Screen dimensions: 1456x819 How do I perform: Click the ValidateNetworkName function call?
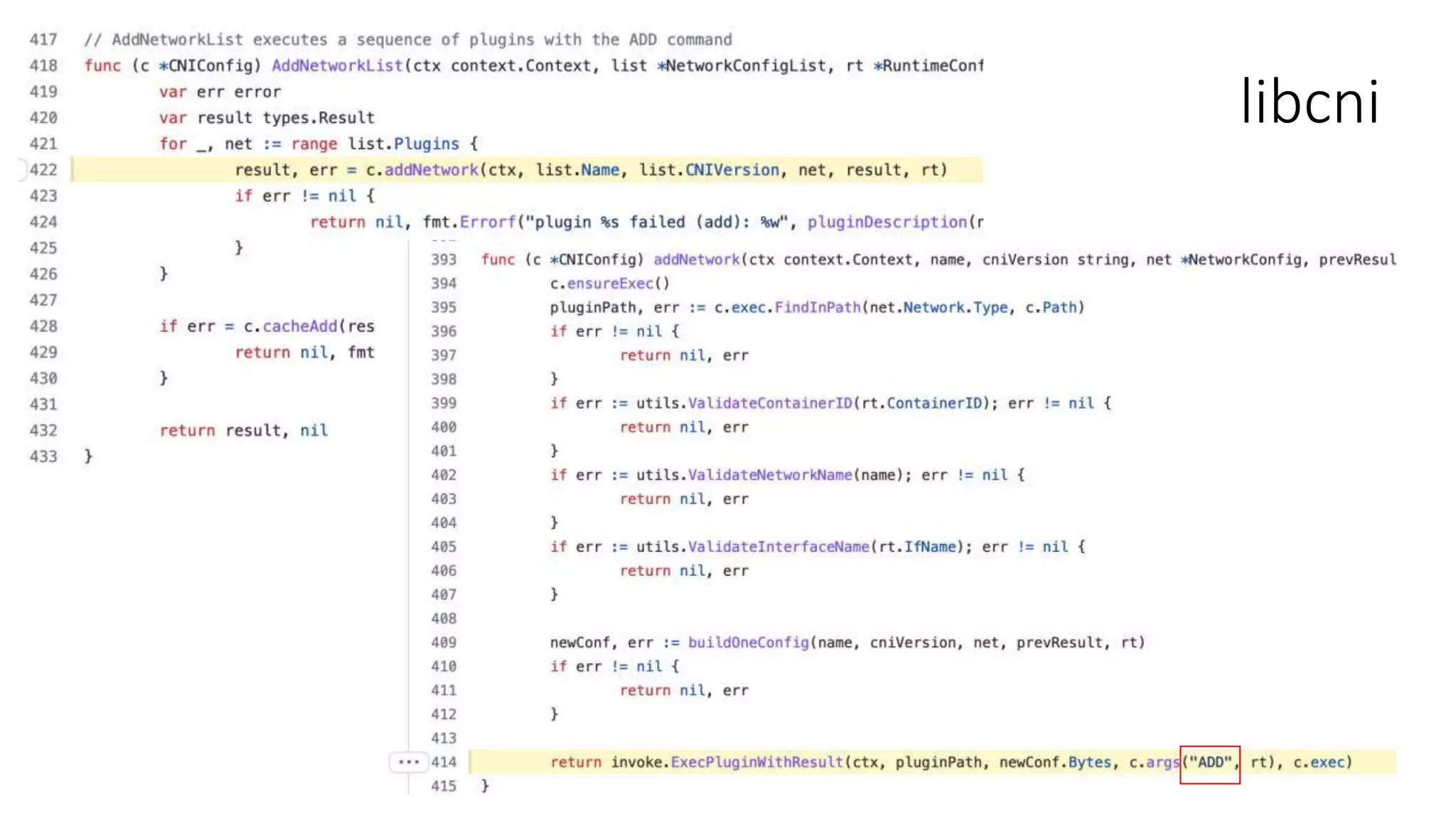point(770,475)
